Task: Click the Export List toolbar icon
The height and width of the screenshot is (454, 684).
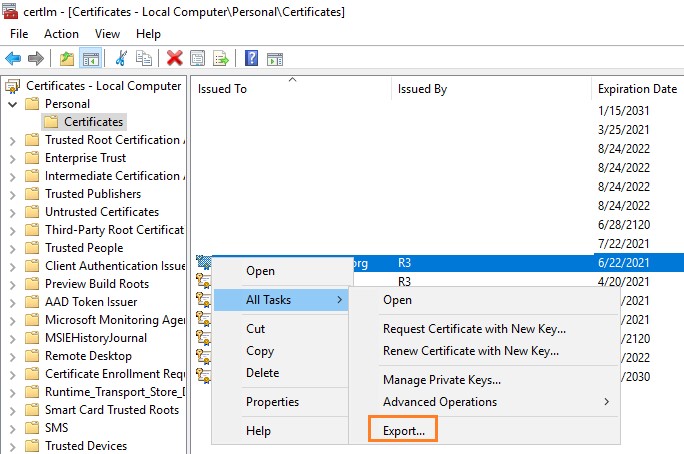Action: click(221, 58)
